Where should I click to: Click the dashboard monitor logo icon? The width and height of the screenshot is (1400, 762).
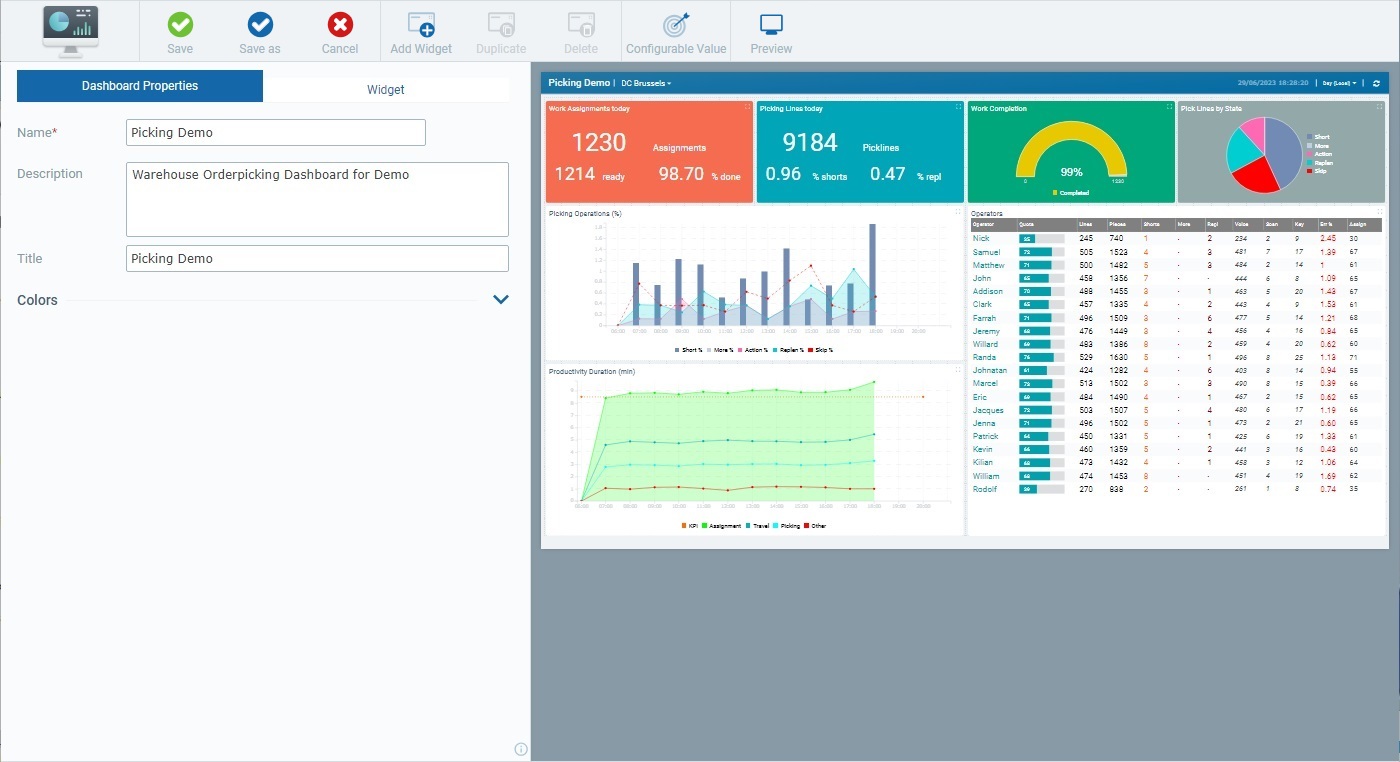[69, 30]
